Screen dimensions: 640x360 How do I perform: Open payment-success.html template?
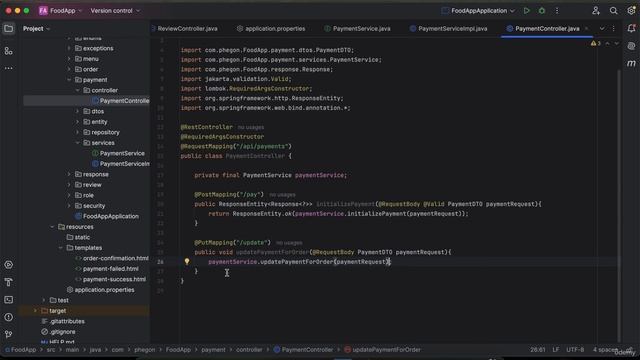[x=114, y=280]
